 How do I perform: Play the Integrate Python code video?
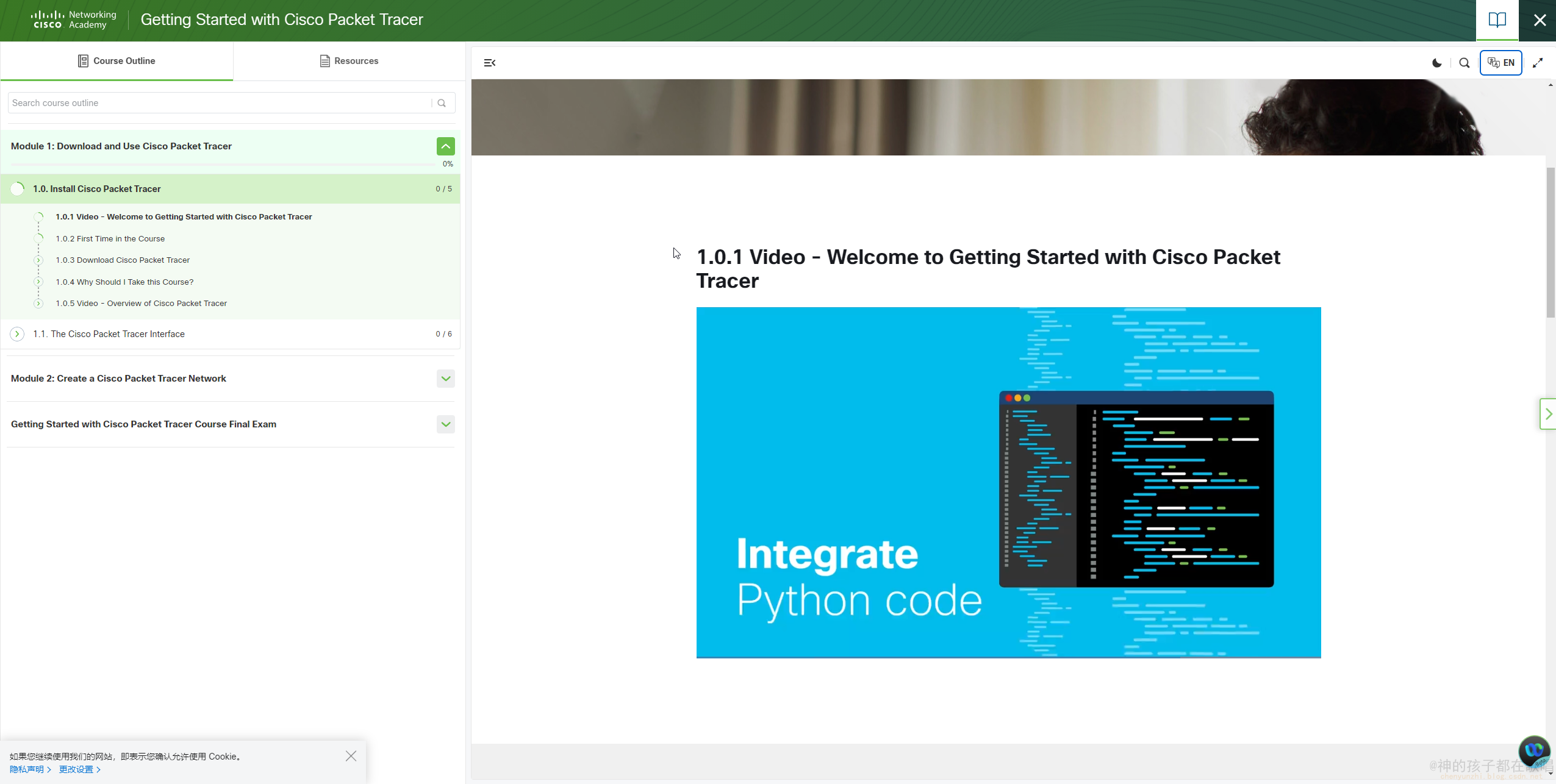[1008, 482]
